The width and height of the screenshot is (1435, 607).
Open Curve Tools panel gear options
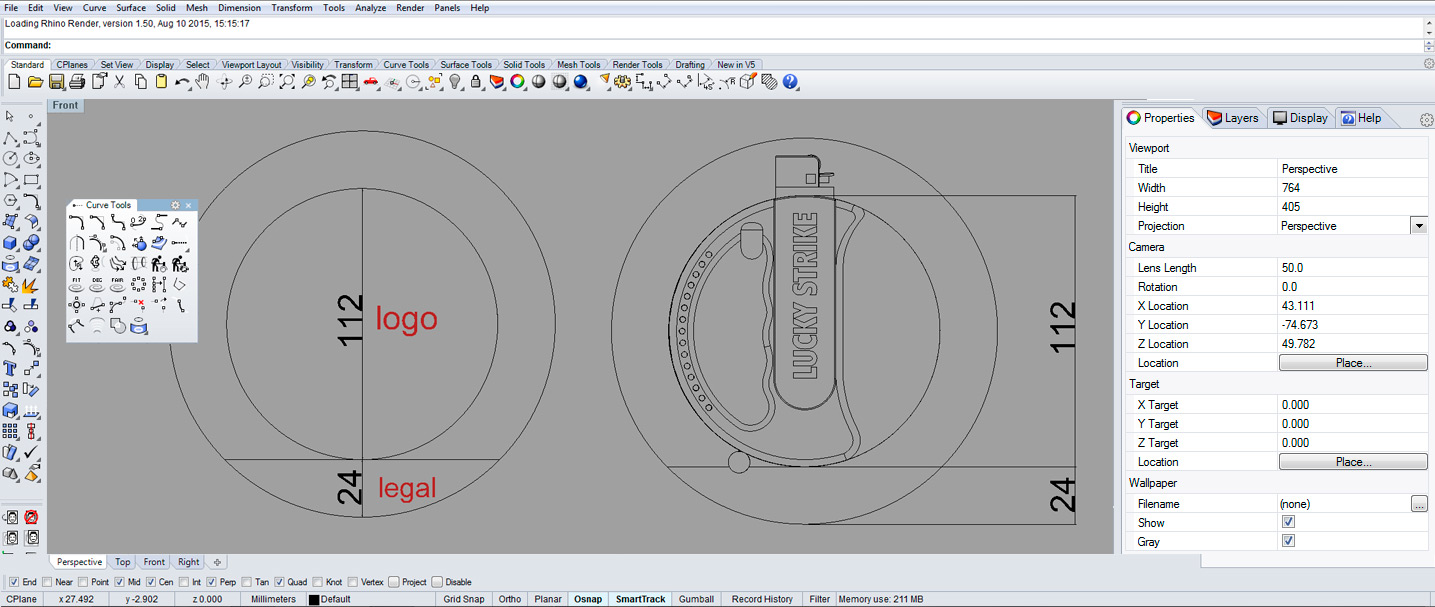coord(175,205)
